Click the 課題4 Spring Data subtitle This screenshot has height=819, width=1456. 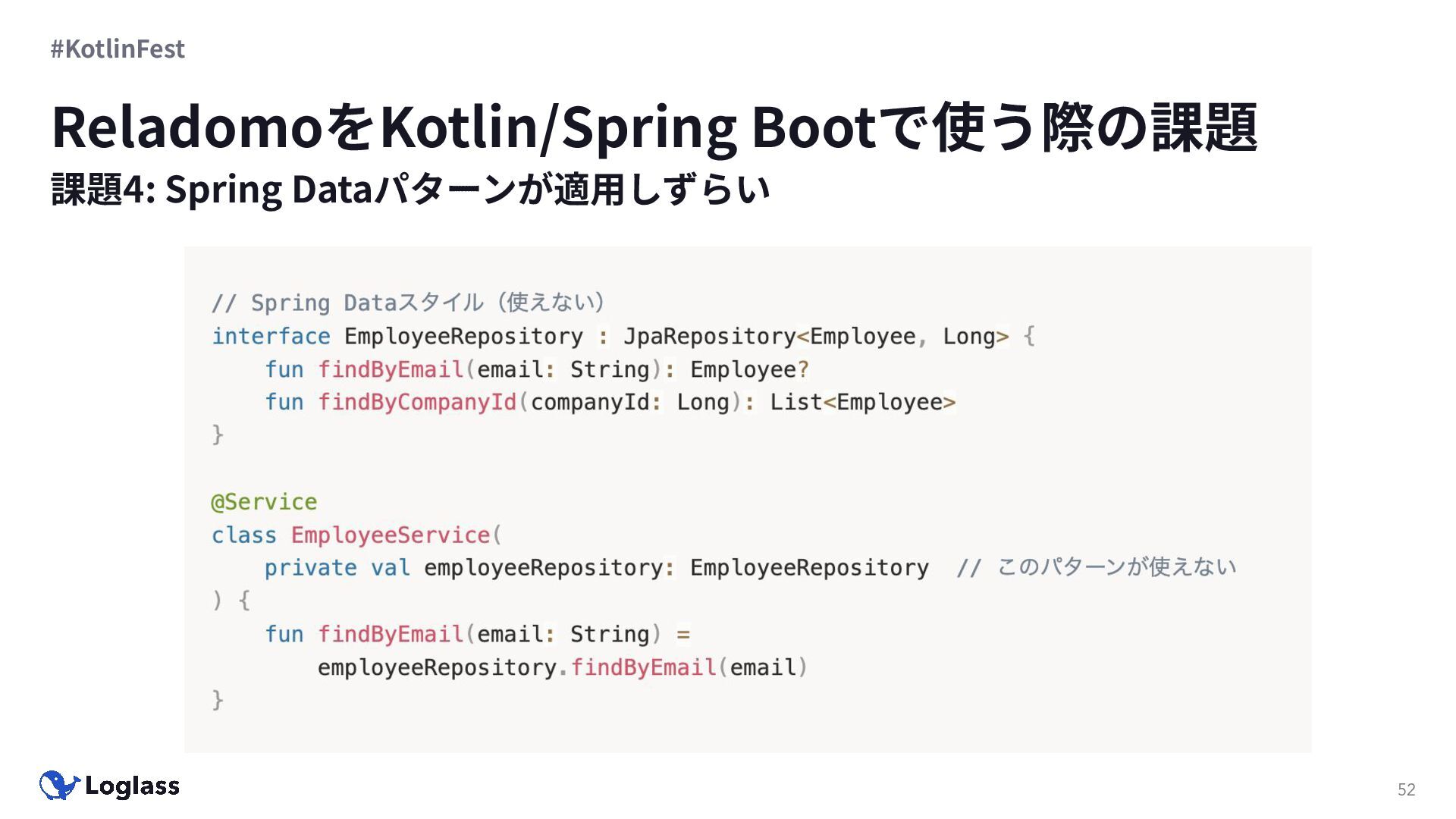[x=410, y=190]
